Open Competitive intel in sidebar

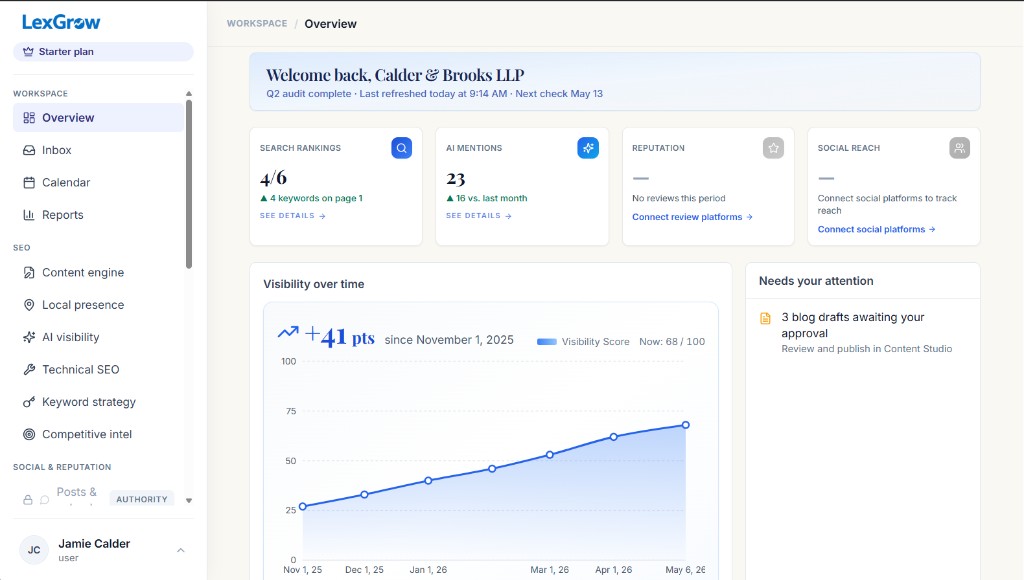(x=98, y=434)
